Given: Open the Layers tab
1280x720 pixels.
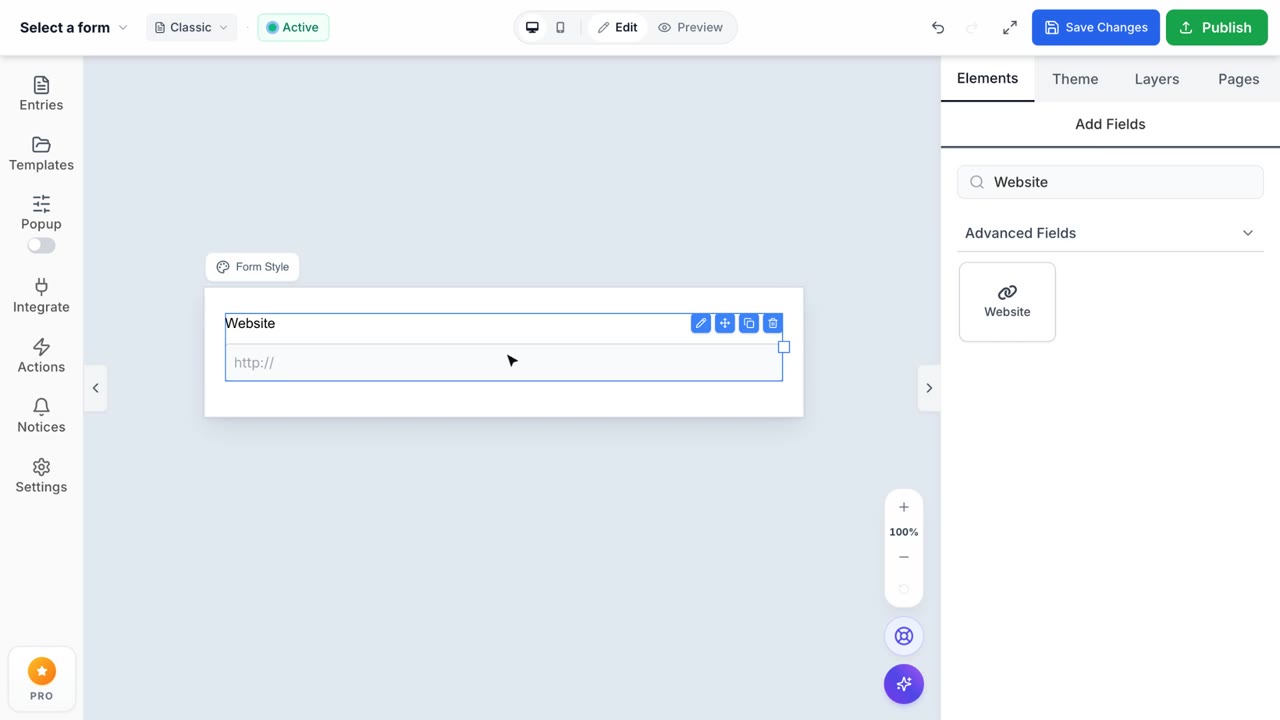Looking at the screenshot, I should pyautogui.click(x=1157, y=79).
